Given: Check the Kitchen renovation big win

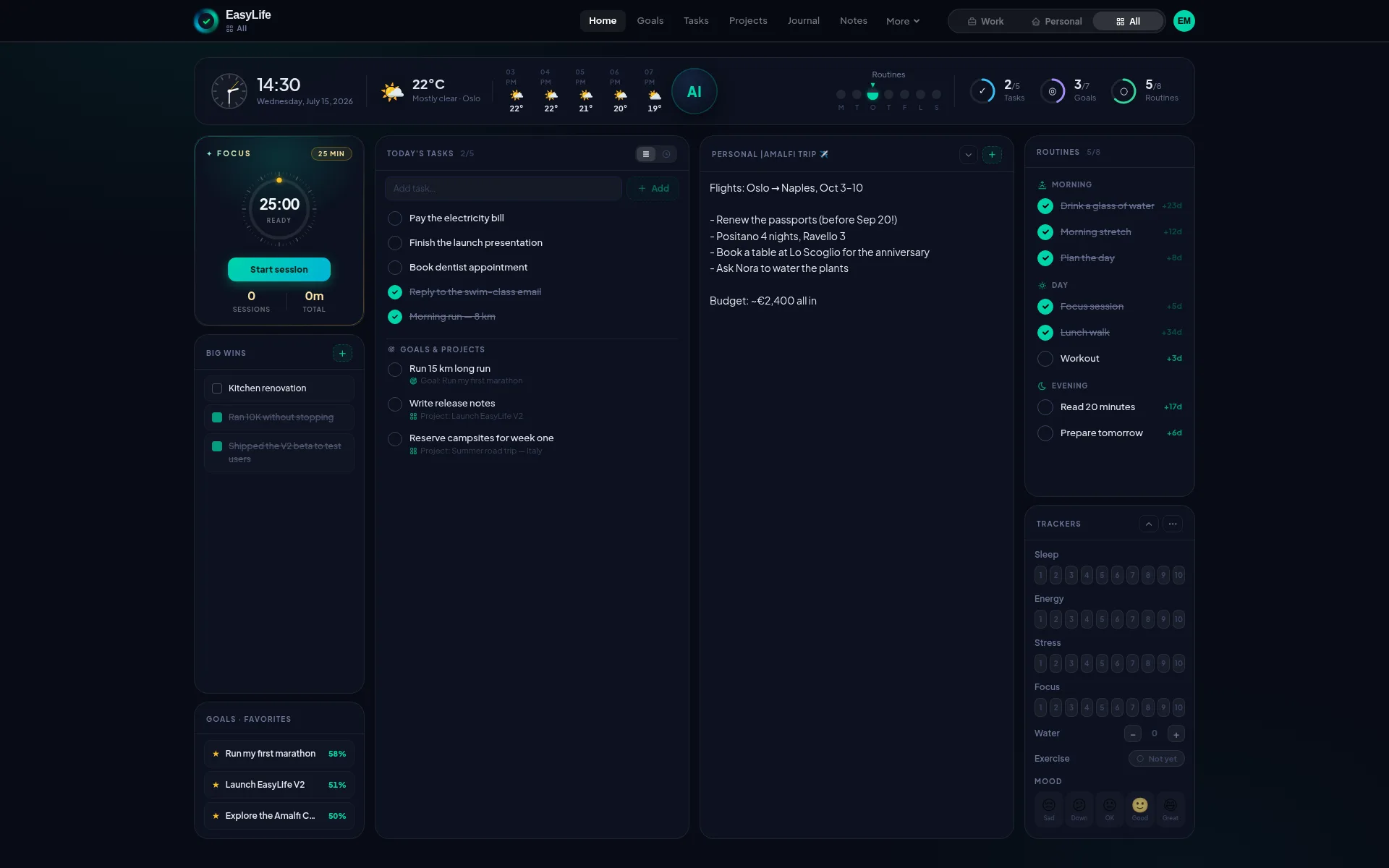Looking at the screenshot, I should tap(216, 388).
